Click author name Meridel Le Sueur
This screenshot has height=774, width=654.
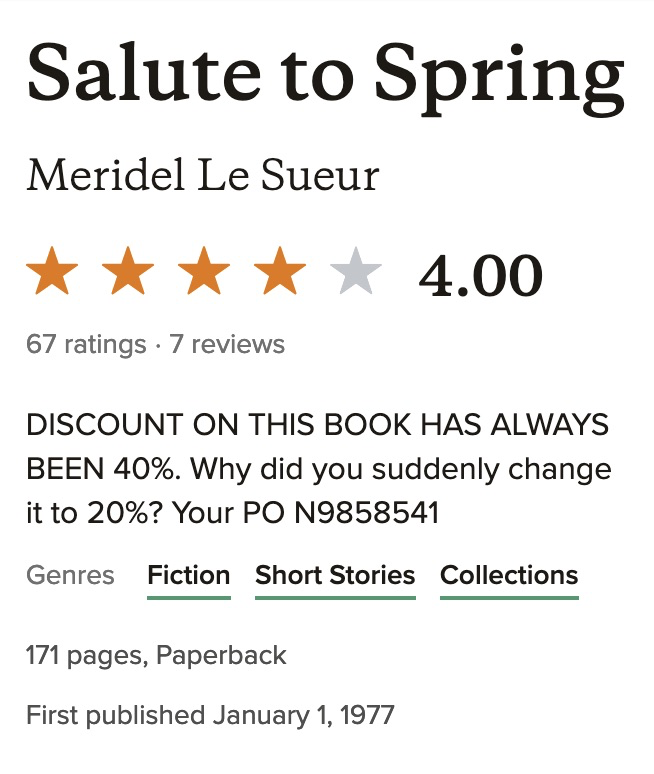point(203,176)
